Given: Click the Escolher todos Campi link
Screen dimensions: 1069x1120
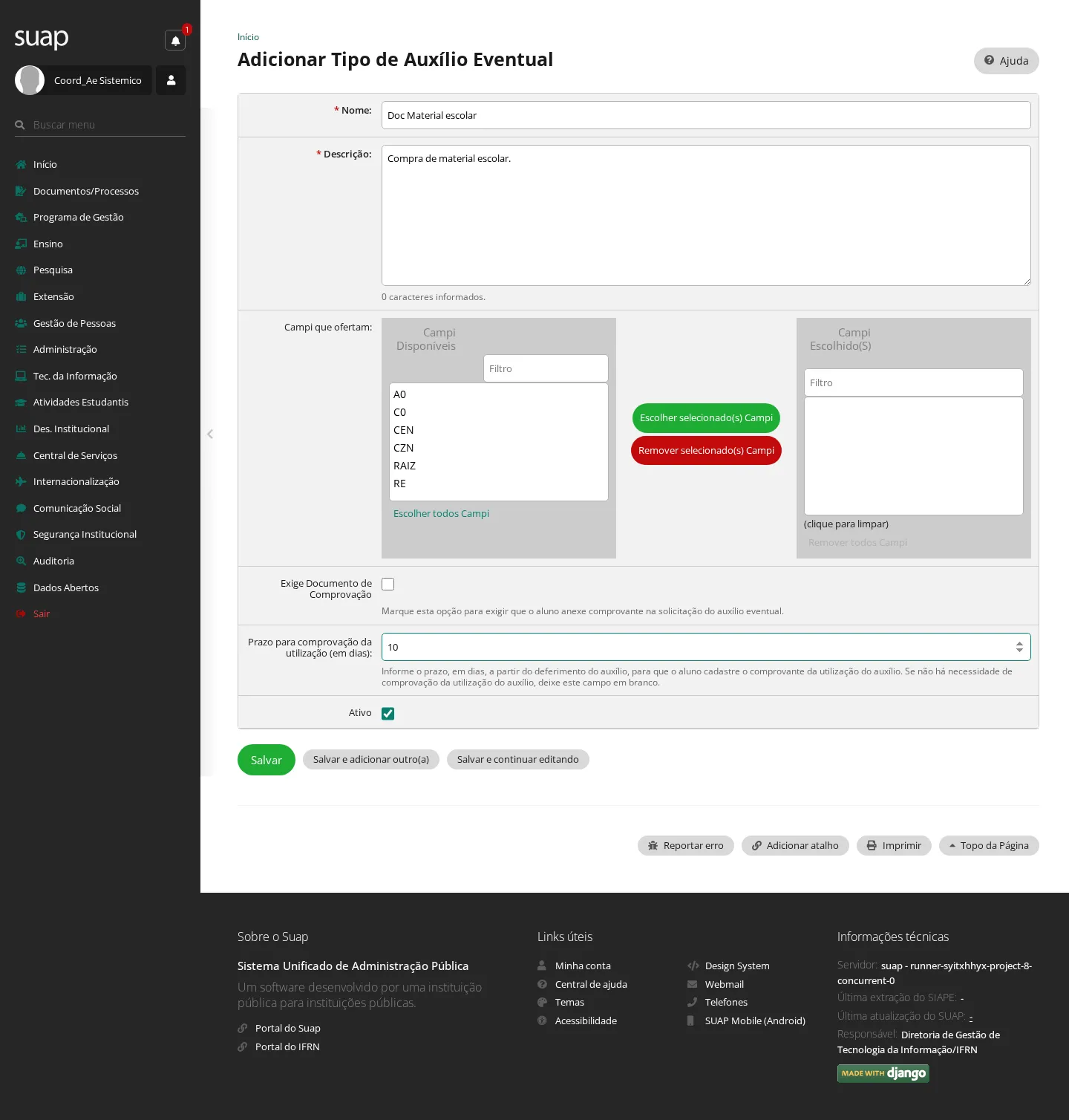Looking at the screenshot, I should [x=441, y=513].
